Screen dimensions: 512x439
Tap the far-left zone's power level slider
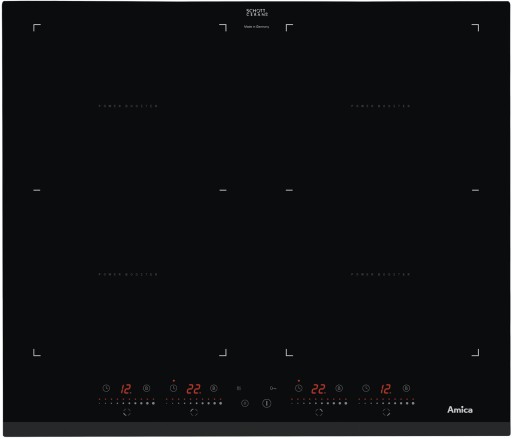pos(127,401)
